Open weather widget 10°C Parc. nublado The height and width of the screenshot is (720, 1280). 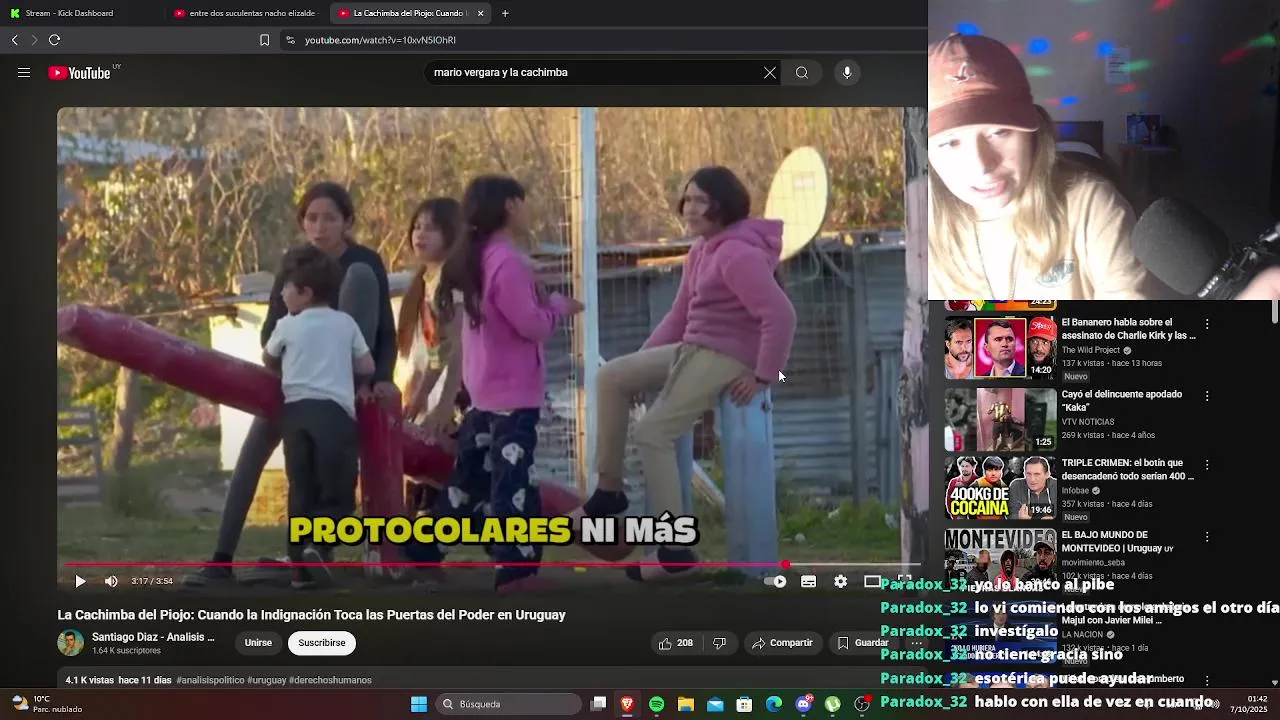pos(47,704)
